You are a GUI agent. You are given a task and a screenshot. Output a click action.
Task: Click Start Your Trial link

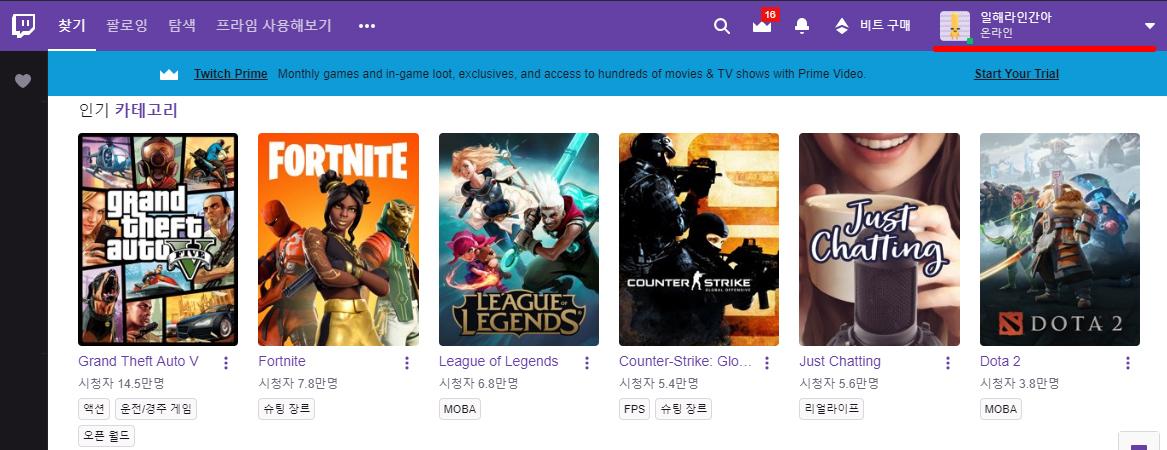(x=1017, y=74)
